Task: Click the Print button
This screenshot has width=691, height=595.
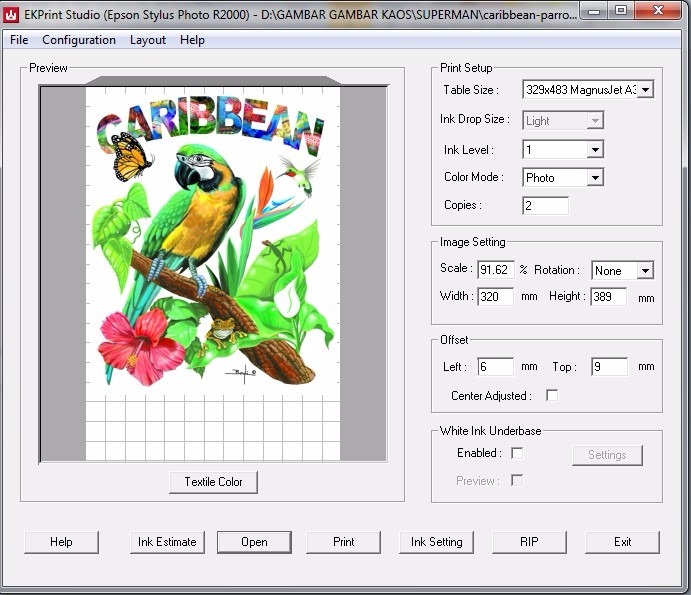Action: point(343,542)
